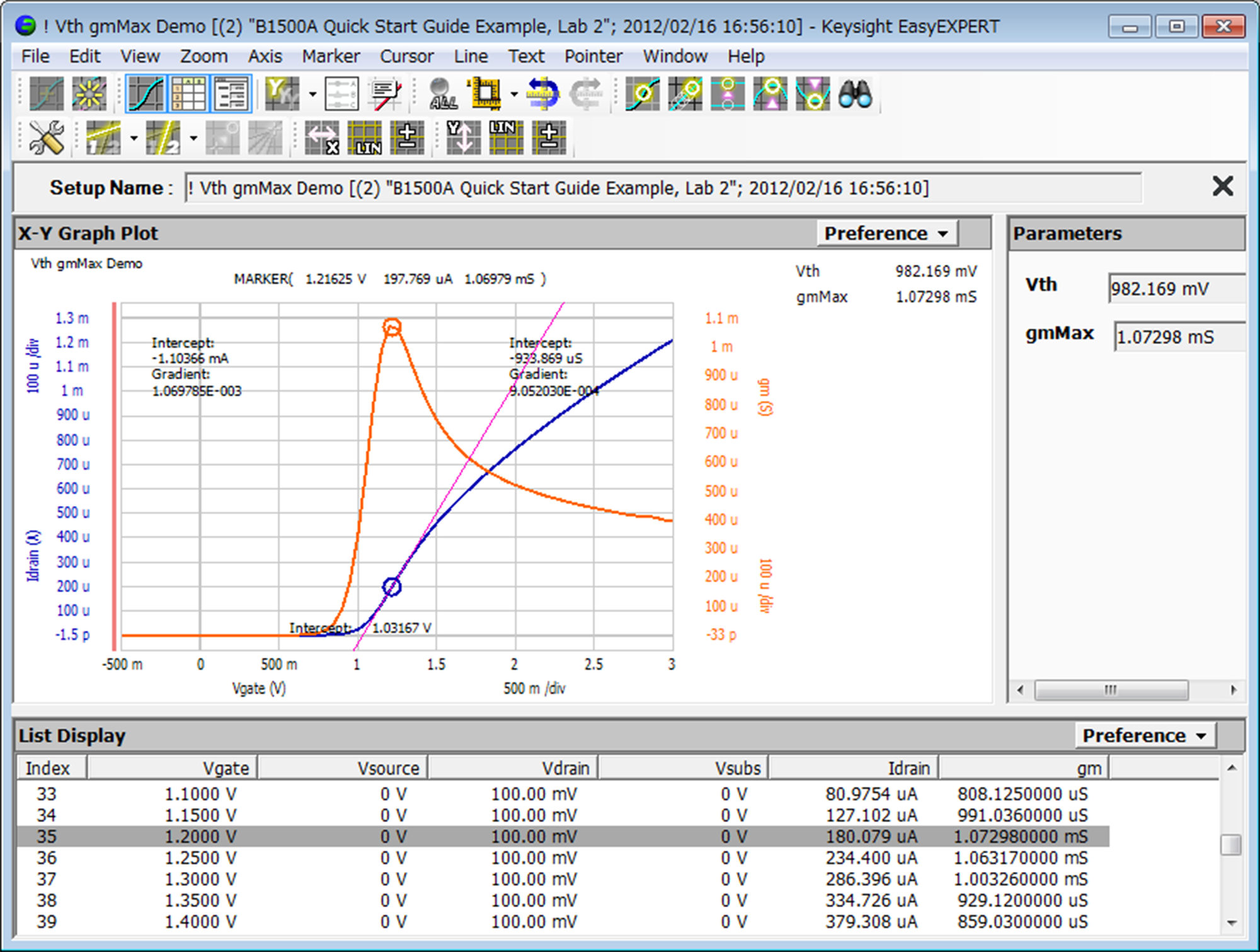Open the Marker menu
1260x952 pixels.
tap(330, 57)
